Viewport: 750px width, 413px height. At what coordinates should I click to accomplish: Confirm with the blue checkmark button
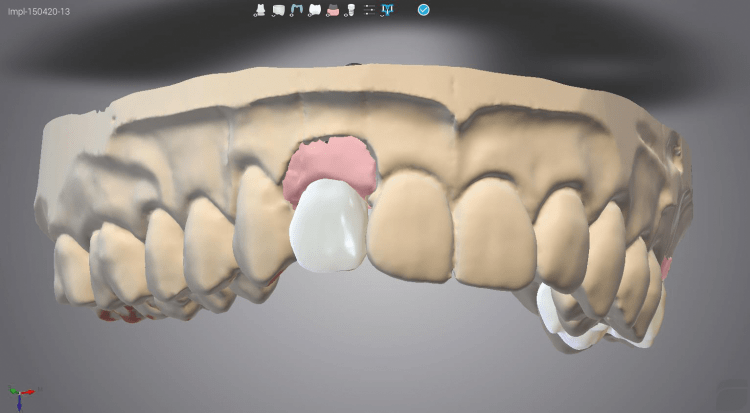pos(423,10)
